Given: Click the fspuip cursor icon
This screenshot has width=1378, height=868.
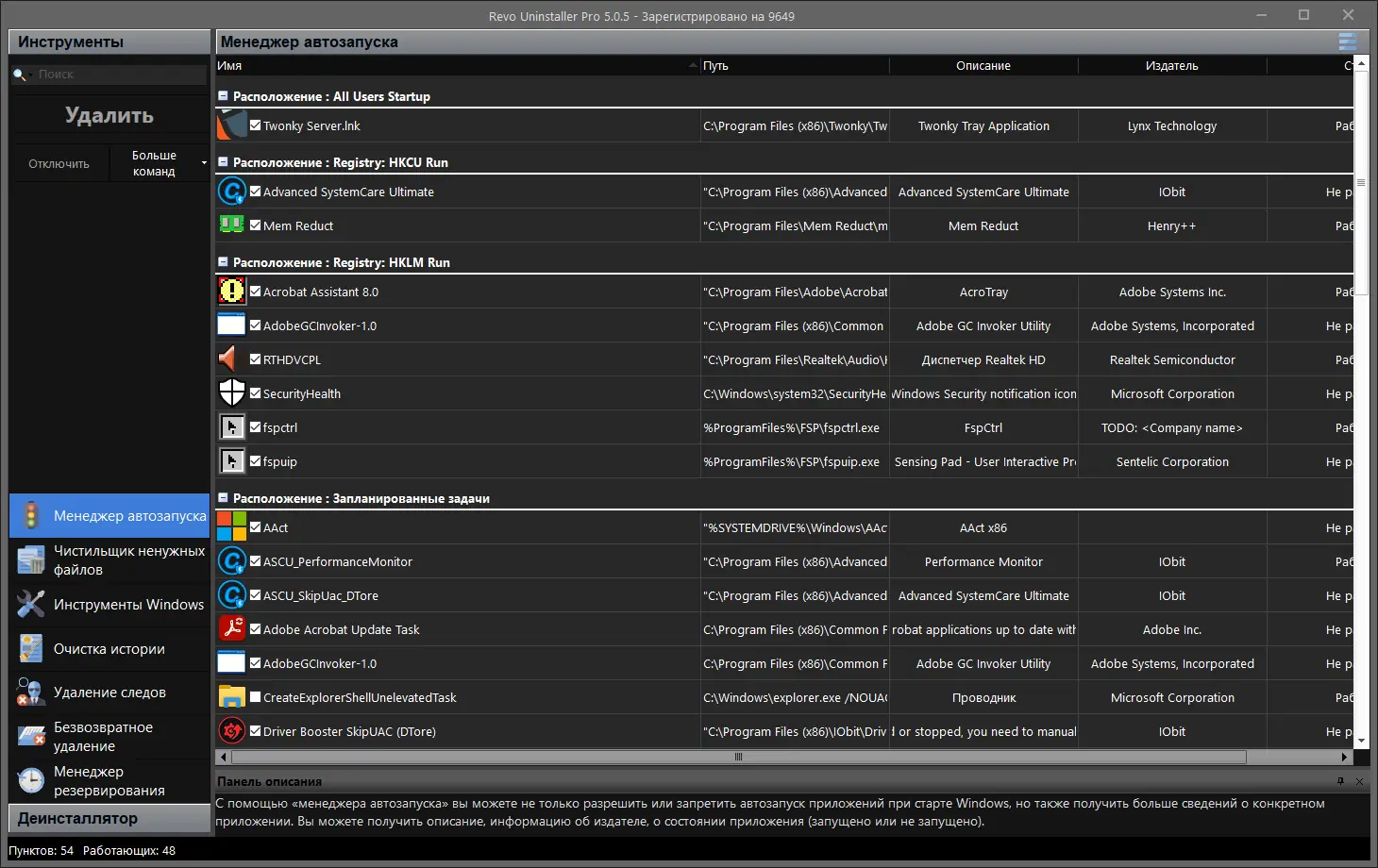Looking at the screenshot, I should [231, 461].
